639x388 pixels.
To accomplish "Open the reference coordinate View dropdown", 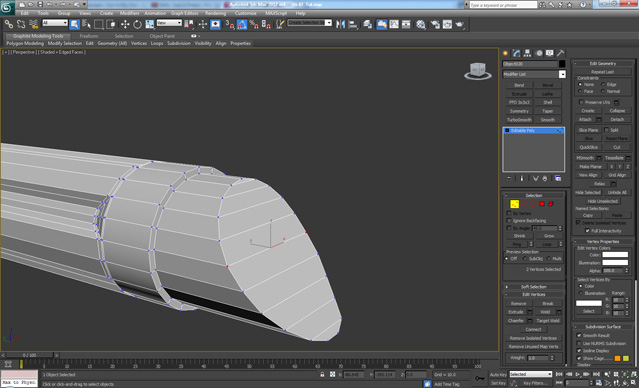I will (169, 23).
